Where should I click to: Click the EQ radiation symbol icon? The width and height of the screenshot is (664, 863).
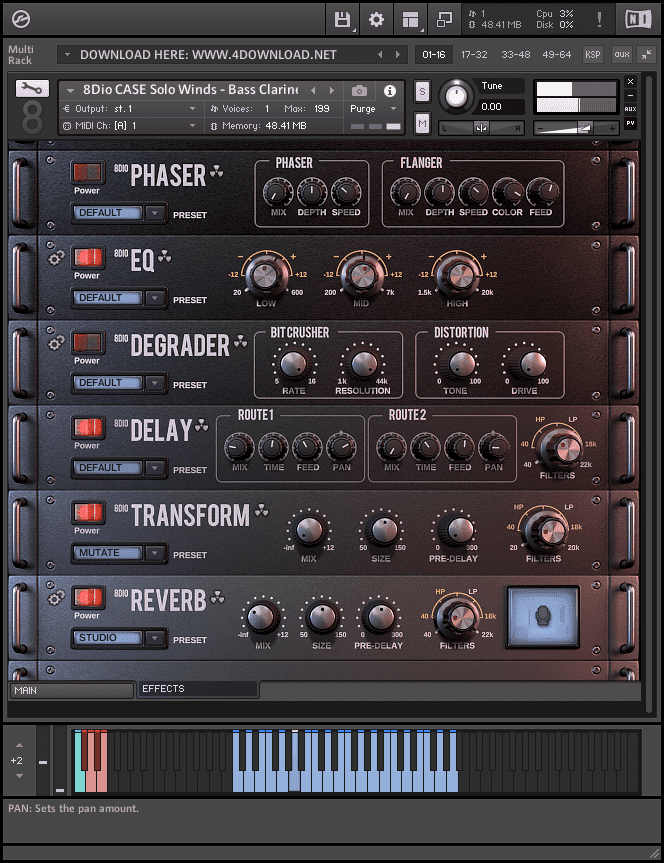tap(165, 255)
